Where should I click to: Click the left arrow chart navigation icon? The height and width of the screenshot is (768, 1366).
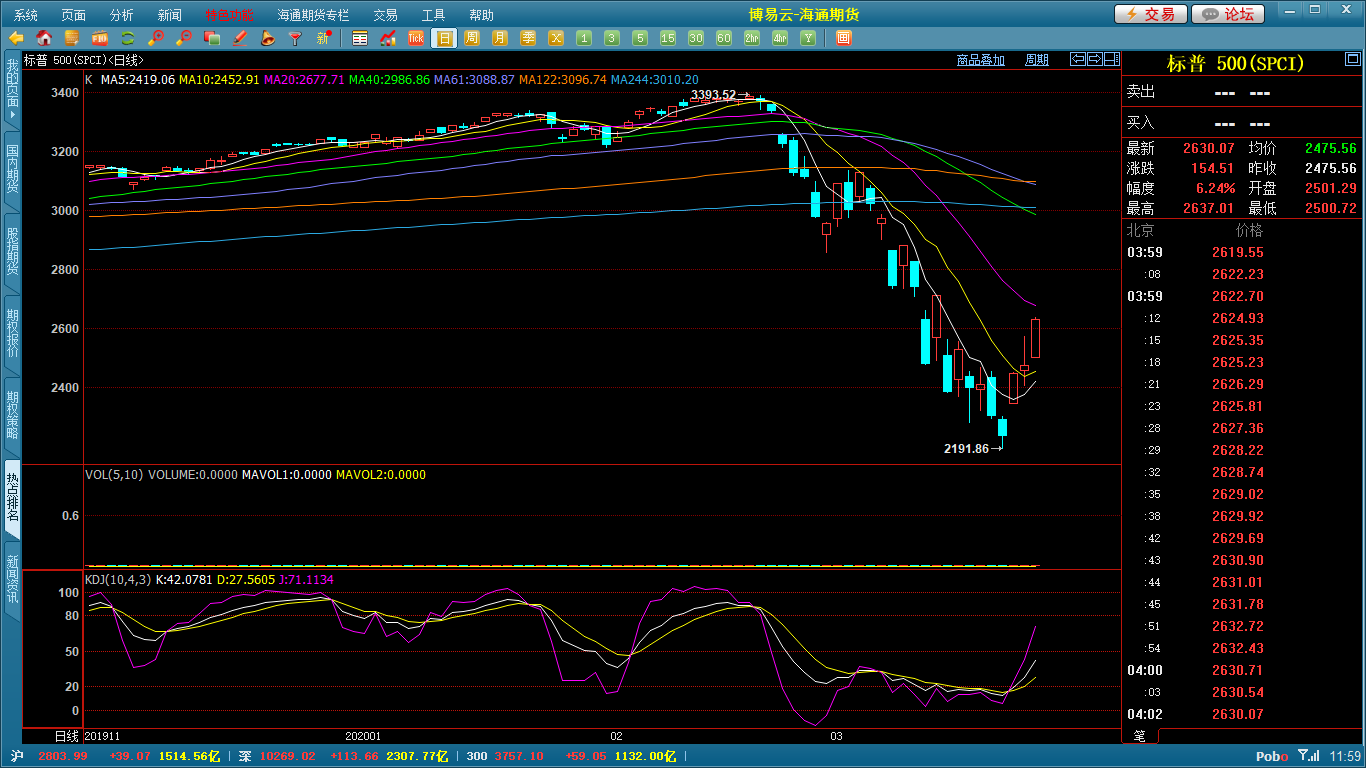coord(1078,59)
